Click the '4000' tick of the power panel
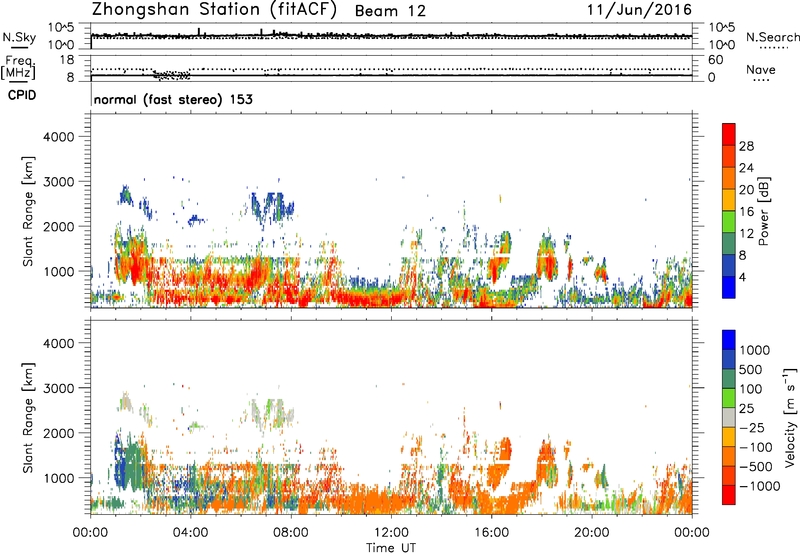Image resolution: width=800 pixels, height=554 pixels. click(58, 137)
